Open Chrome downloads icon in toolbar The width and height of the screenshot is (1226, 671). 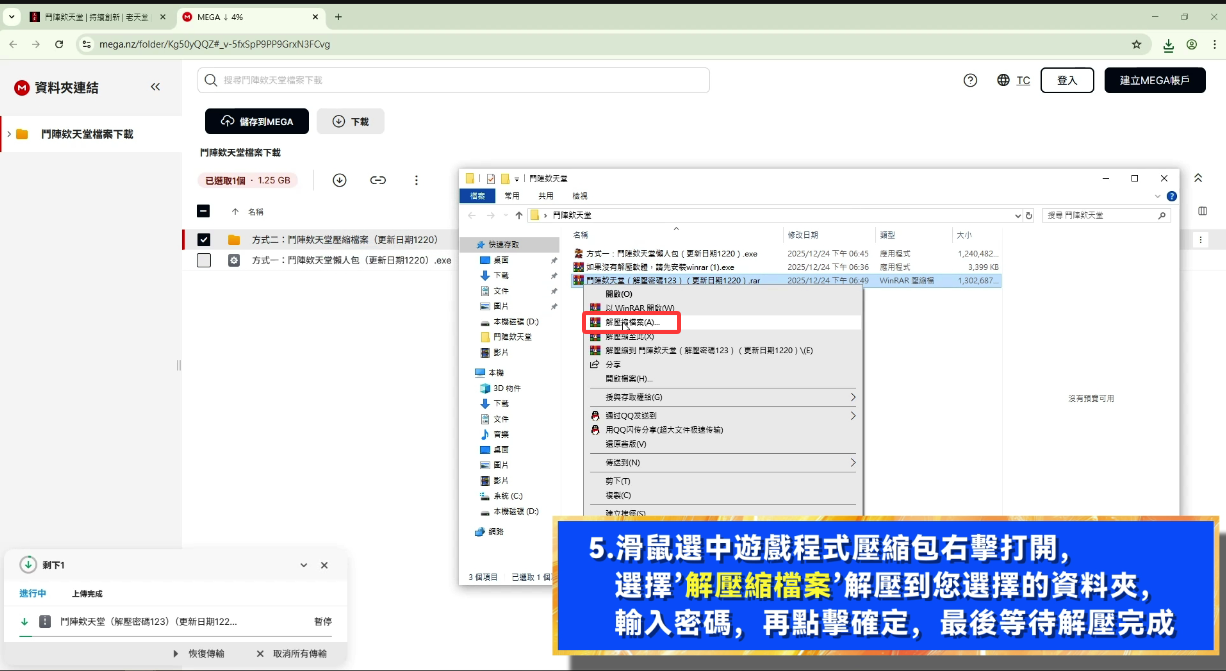pos(1168,44)
